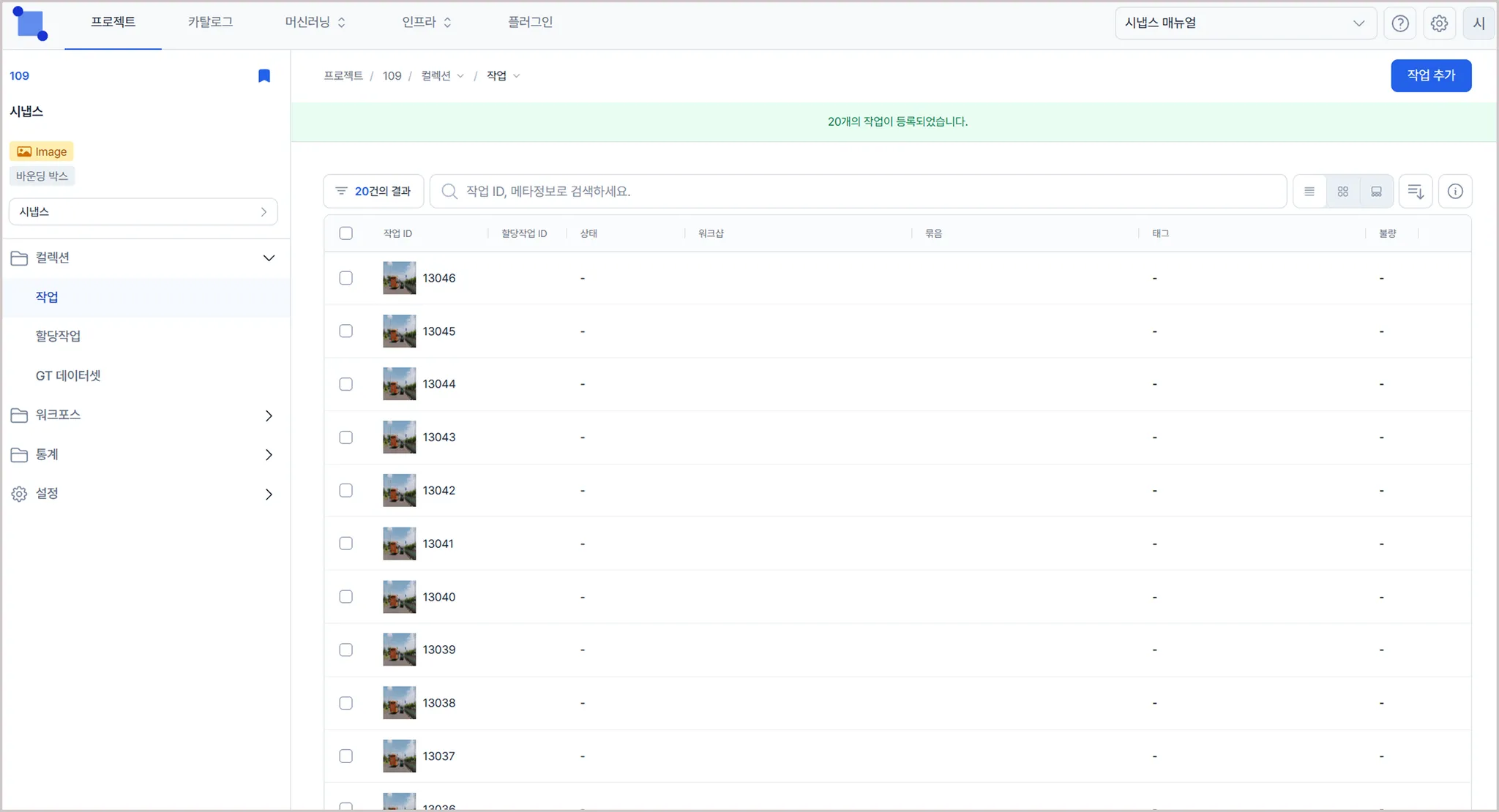Check the checkbox for task 13046
This screenshot has width=1499, height=812.
click(x=346, y=278)
